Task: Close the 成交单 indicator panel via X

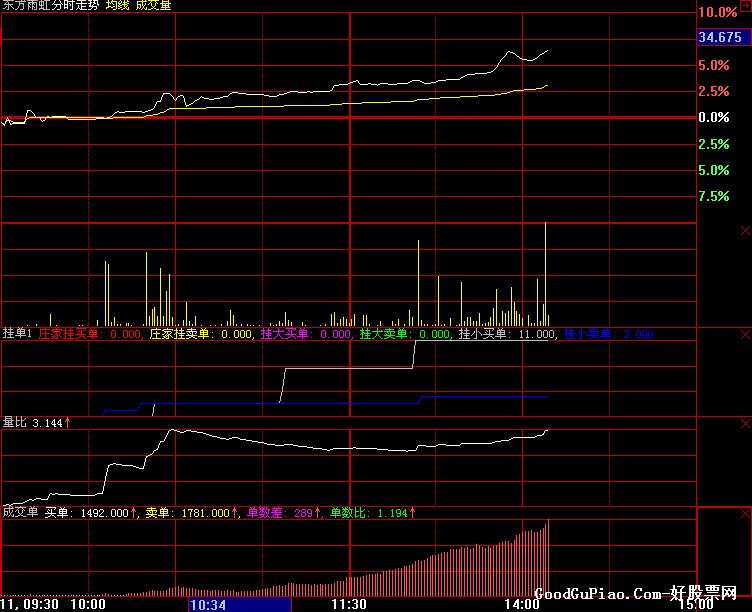Action: click(x=745, y=514)
